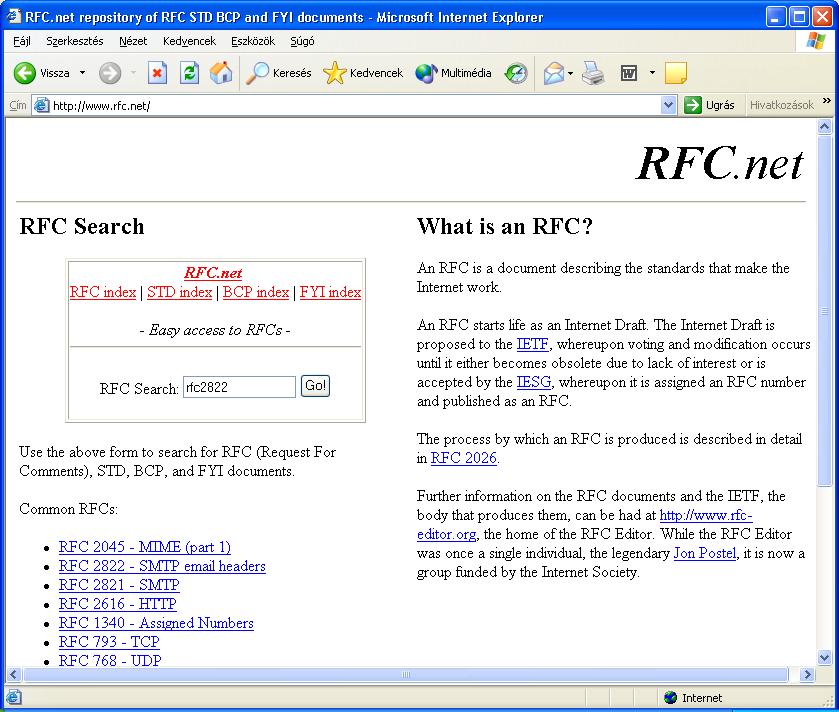The width and height of the screenshot is (839, 712).
Task: Click the horizontal scrollbar thumb
Action: point(405,675)
